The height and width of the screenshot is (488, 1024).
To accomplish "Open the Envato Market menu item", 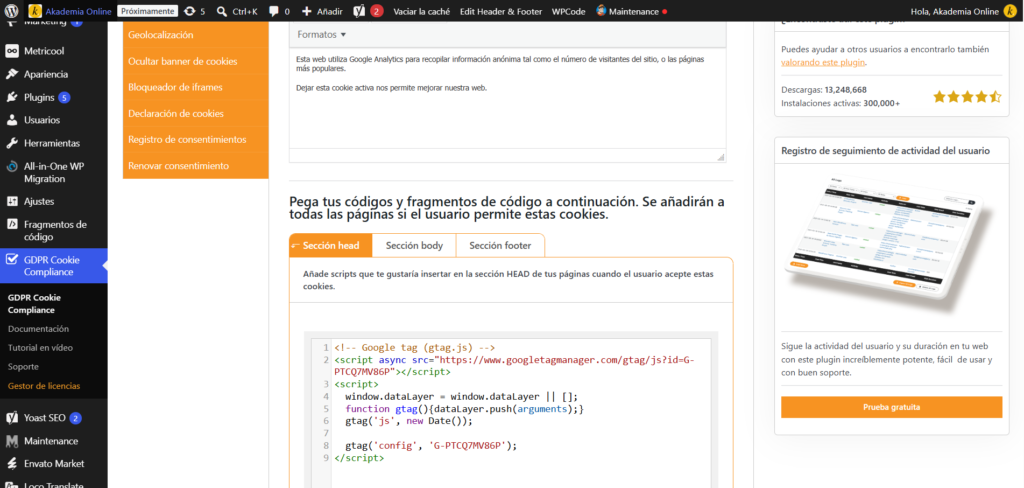I will tap(54, 464).
